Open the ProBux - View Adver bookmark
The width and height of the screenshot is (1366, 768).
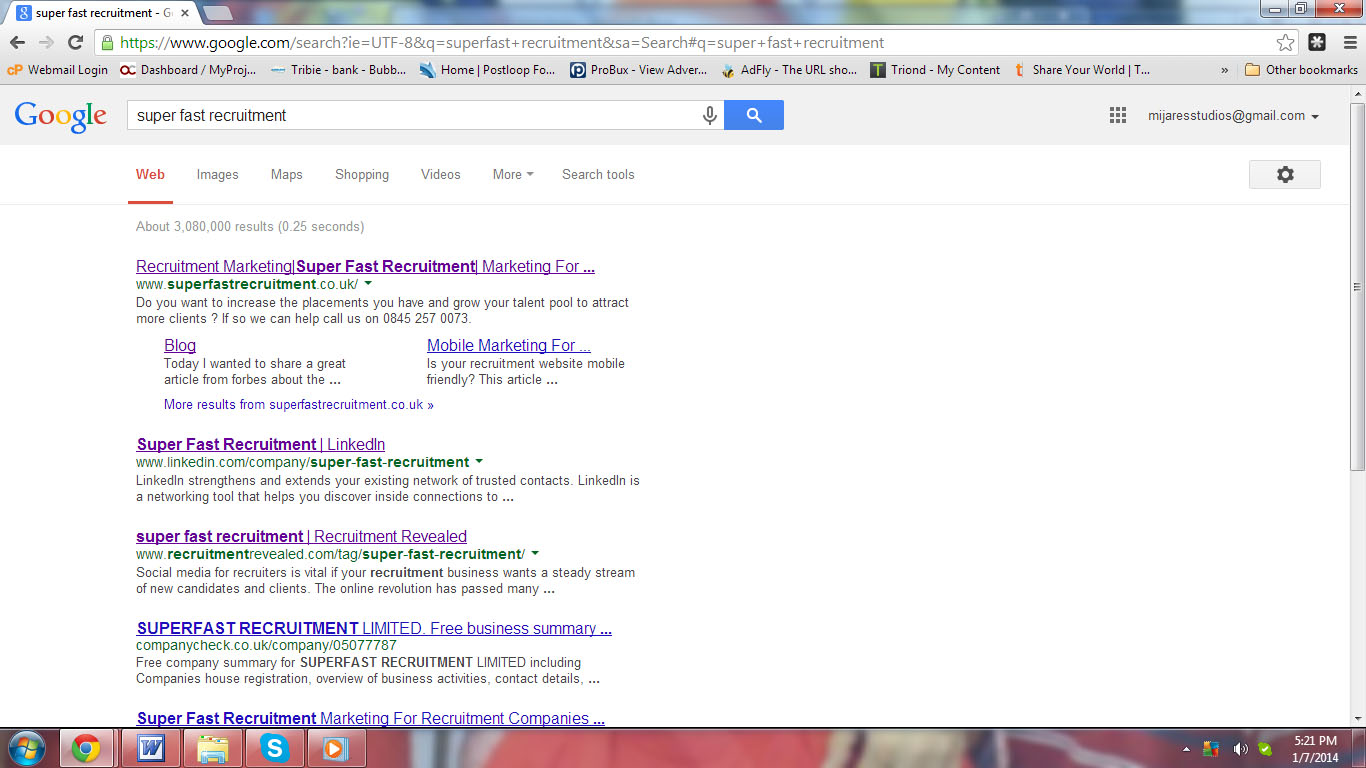coord(638,70)
